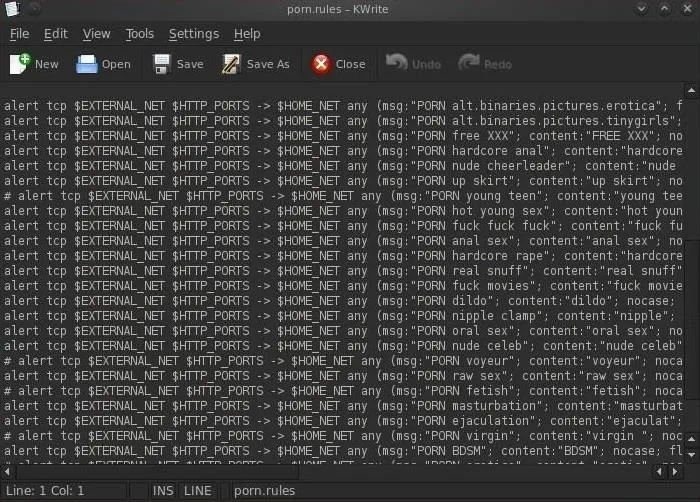Click the rule line containing "nude celeb"
Screen dimensions: 700x502
(343, 346)
